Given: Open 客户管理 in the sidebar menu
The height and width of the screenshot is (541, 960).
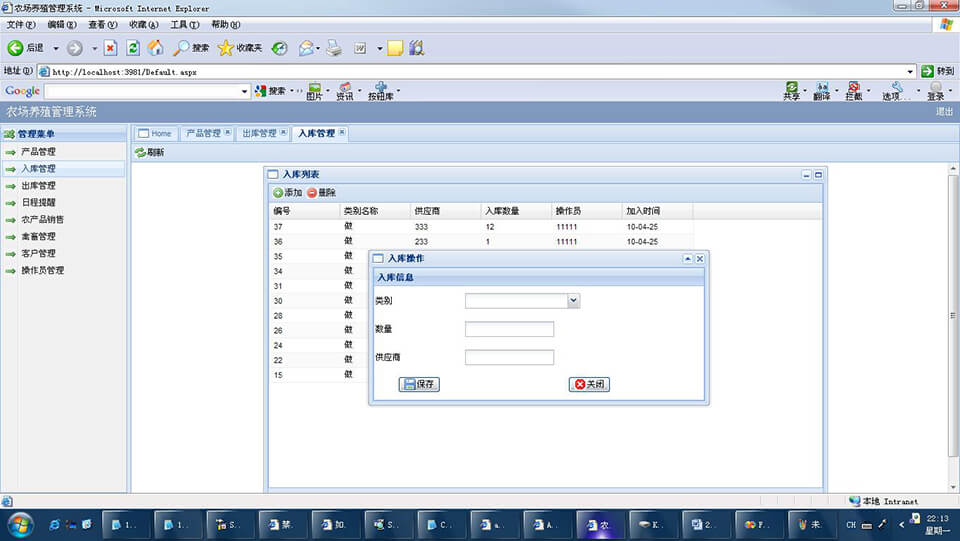Looking at the screenshot, I should pyautogui.click(x=64, y=253).
